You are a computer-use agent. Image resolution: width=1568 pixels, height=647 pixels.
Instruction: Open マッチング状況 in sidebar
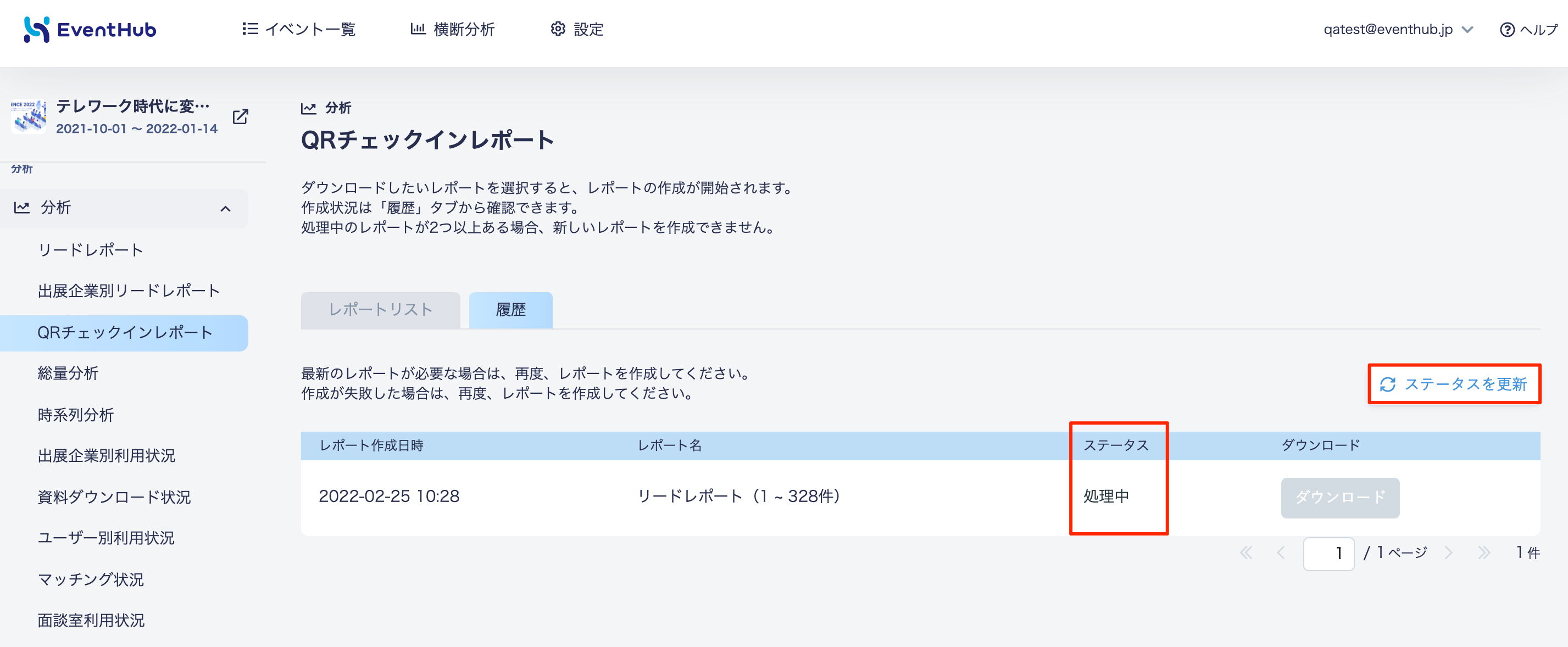tap(91, 579)
